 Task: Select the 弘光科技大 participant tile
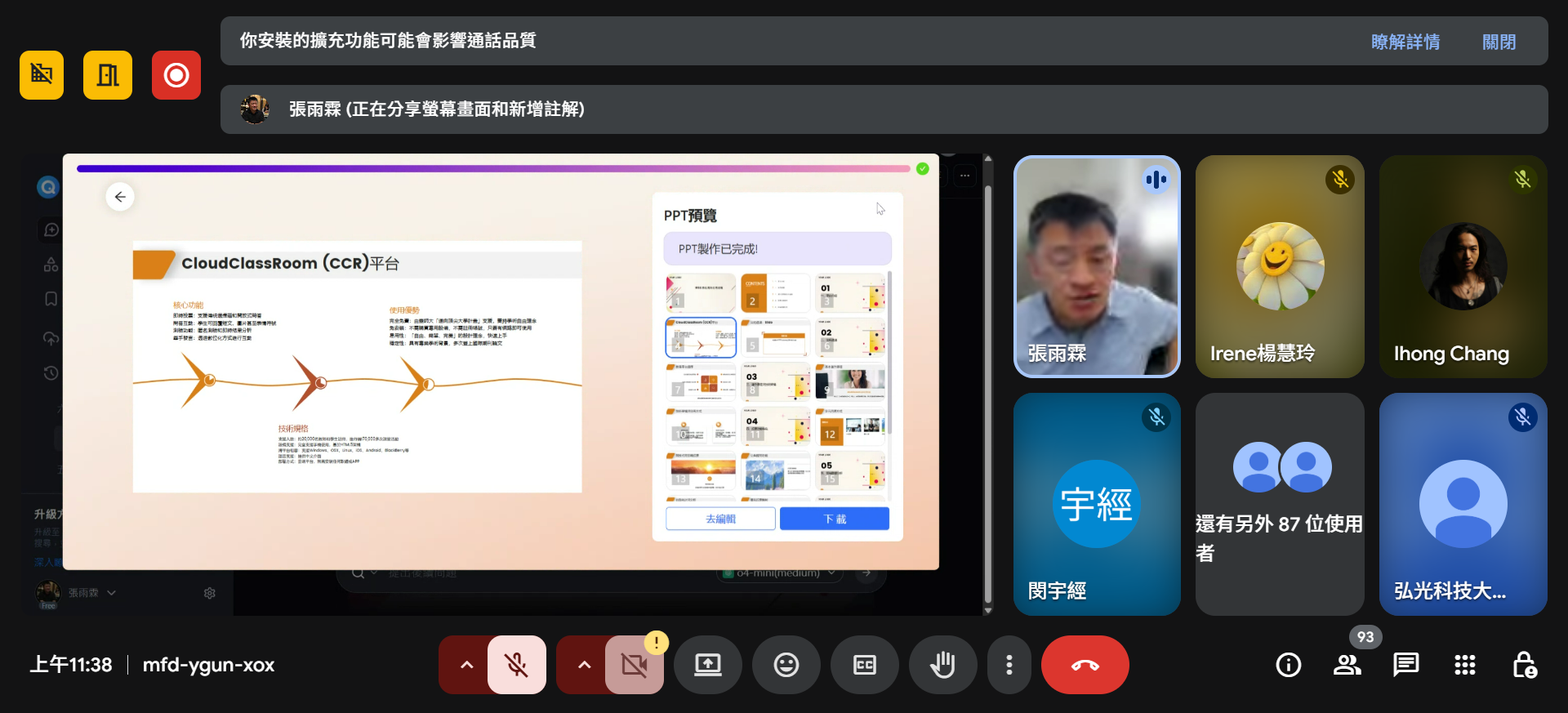[1463, 504]
